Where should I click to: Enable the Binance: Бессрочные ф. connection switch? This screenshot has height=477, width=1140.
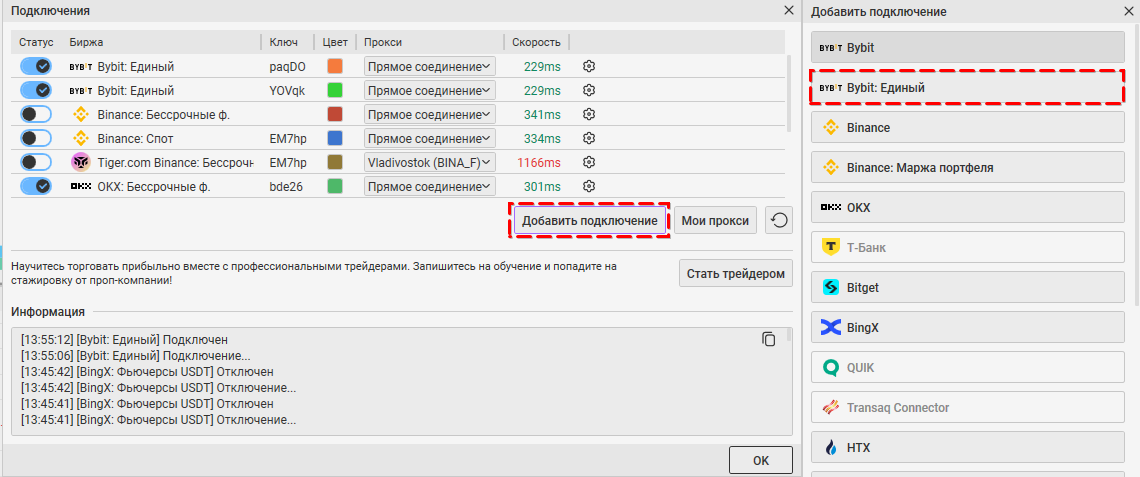[x=36, y=114]
